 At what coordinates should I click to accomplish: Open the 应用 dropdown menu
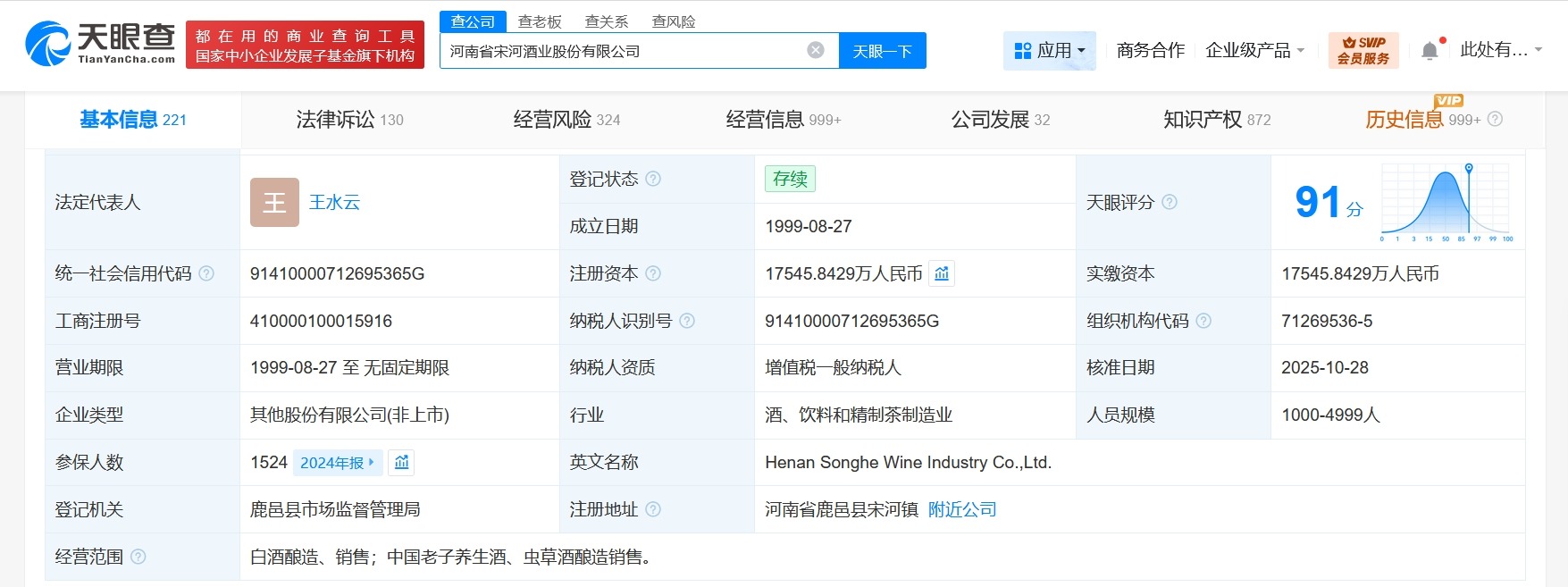click(1050, 51)
